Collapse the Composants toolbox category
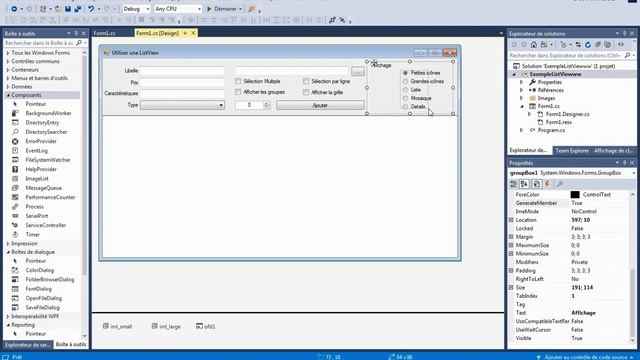 [x=8, y=95]
